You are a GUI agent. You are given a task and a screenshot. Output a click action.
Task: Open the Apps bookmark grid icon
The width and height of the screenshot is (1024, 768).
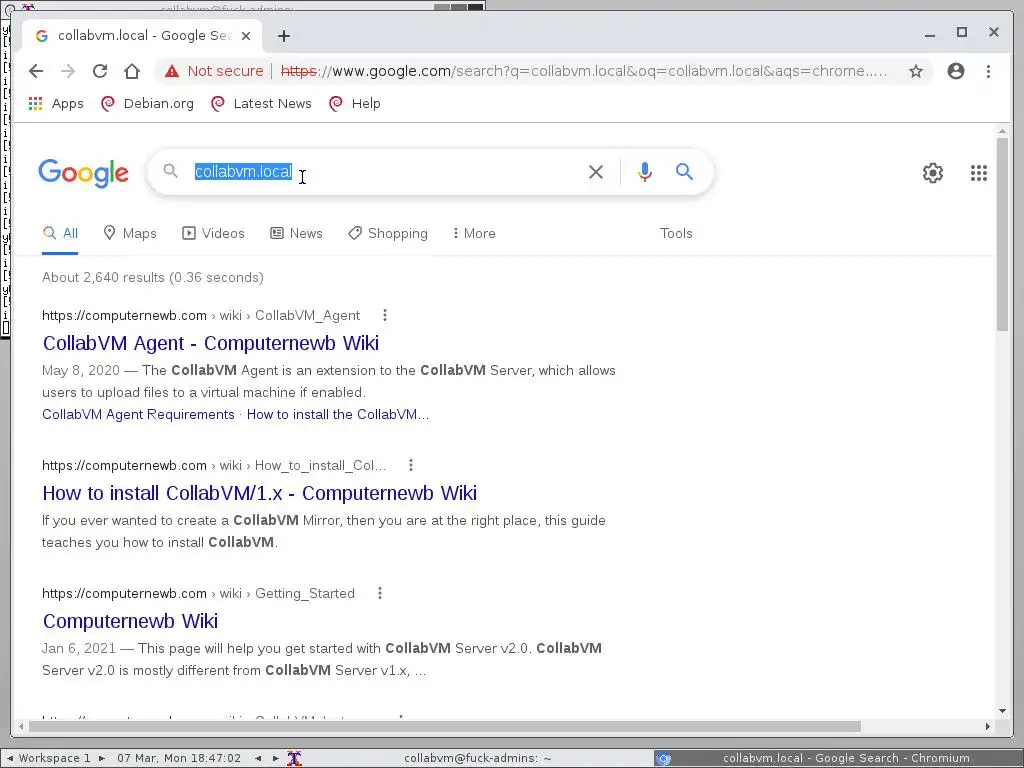point(35,103)
